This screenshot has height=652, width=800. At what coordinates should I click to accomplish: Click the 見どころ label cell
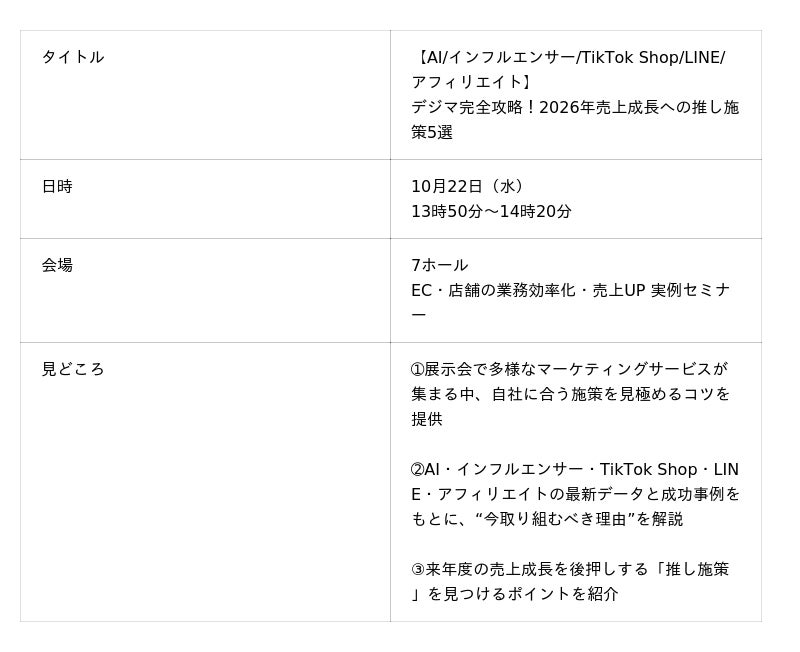click(x=73, y=369)
